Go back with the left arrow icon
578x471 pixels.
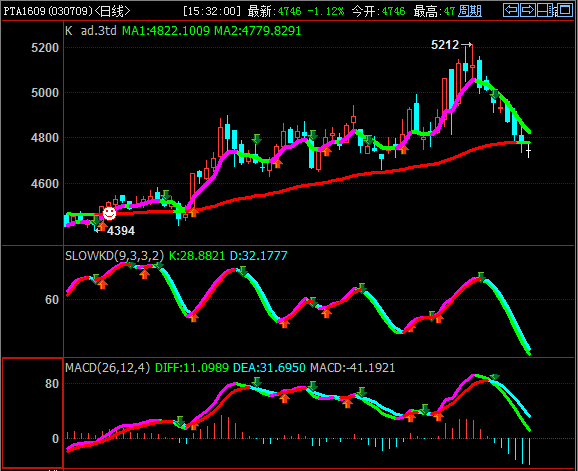(511, 10)
